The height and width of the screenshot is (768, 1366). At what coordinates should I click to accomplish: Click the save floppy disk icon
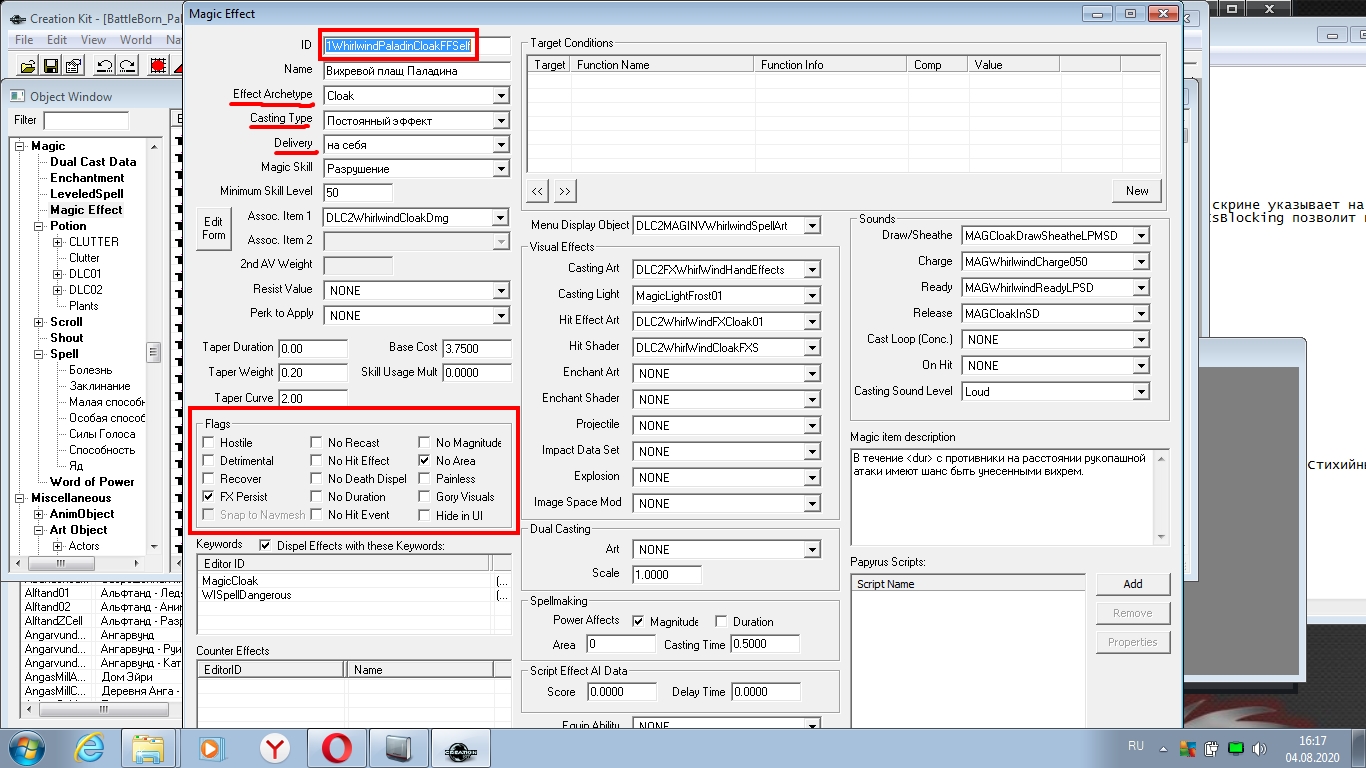[50, 66]
